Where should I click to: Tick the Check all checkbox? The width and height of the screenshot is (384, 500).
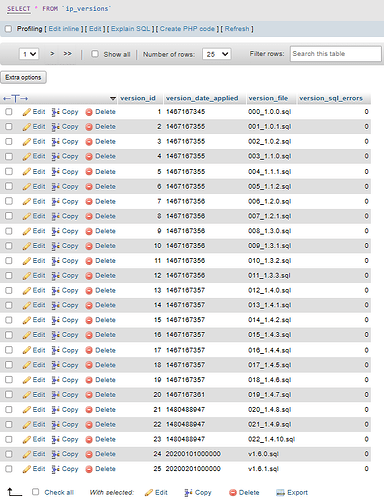pyautogui.click(x=35, y=492)
